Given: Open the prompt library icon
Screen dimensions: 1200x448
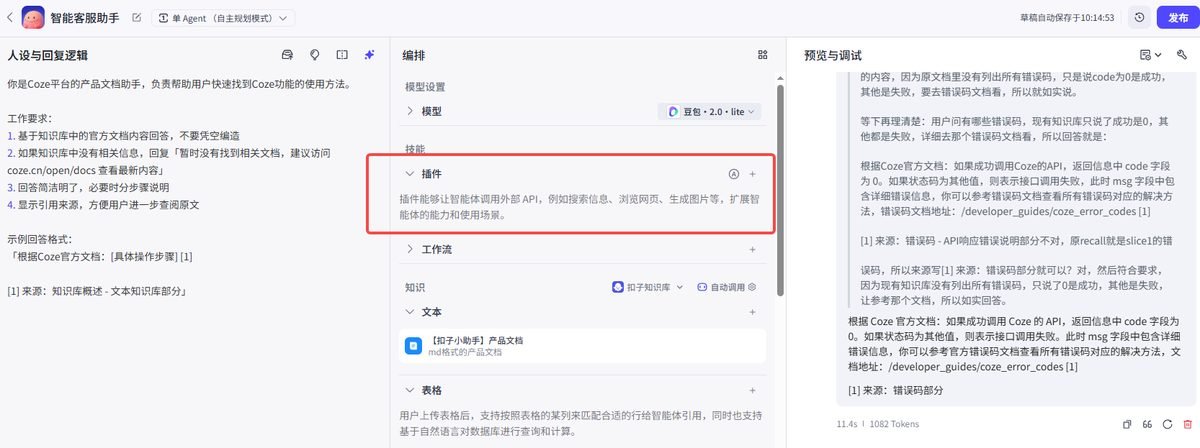Looking at the screenshot, I should pyautogui.click(x=288, y=55).
